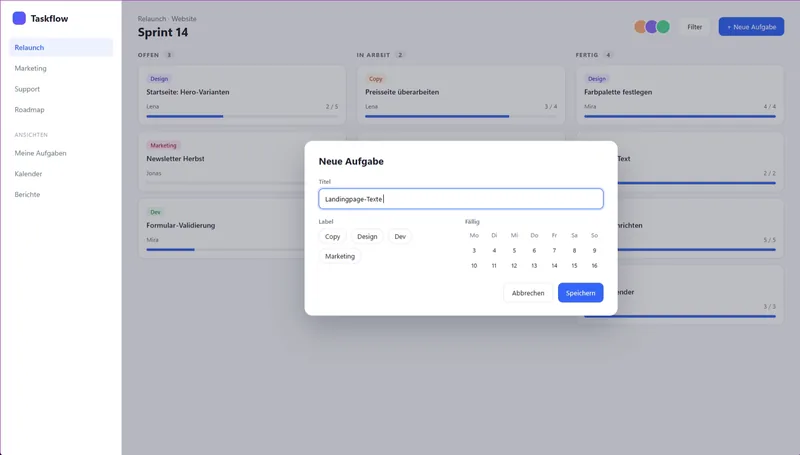Click the Startseite: Hero-Varianten progress bar
This screenshot has height=455, width=800.
[242, 116]
